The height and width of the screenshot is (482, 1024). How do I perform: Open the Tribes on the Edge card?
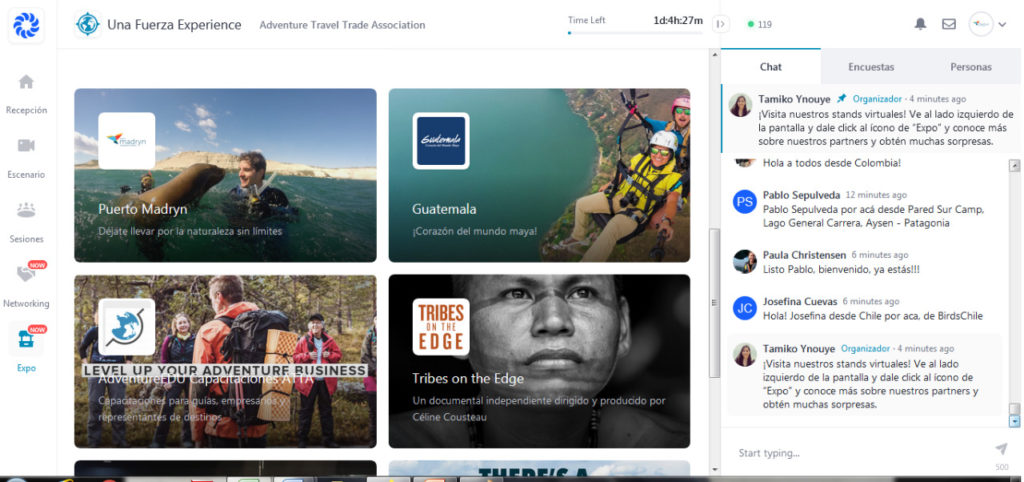click(x=539, y=361)
